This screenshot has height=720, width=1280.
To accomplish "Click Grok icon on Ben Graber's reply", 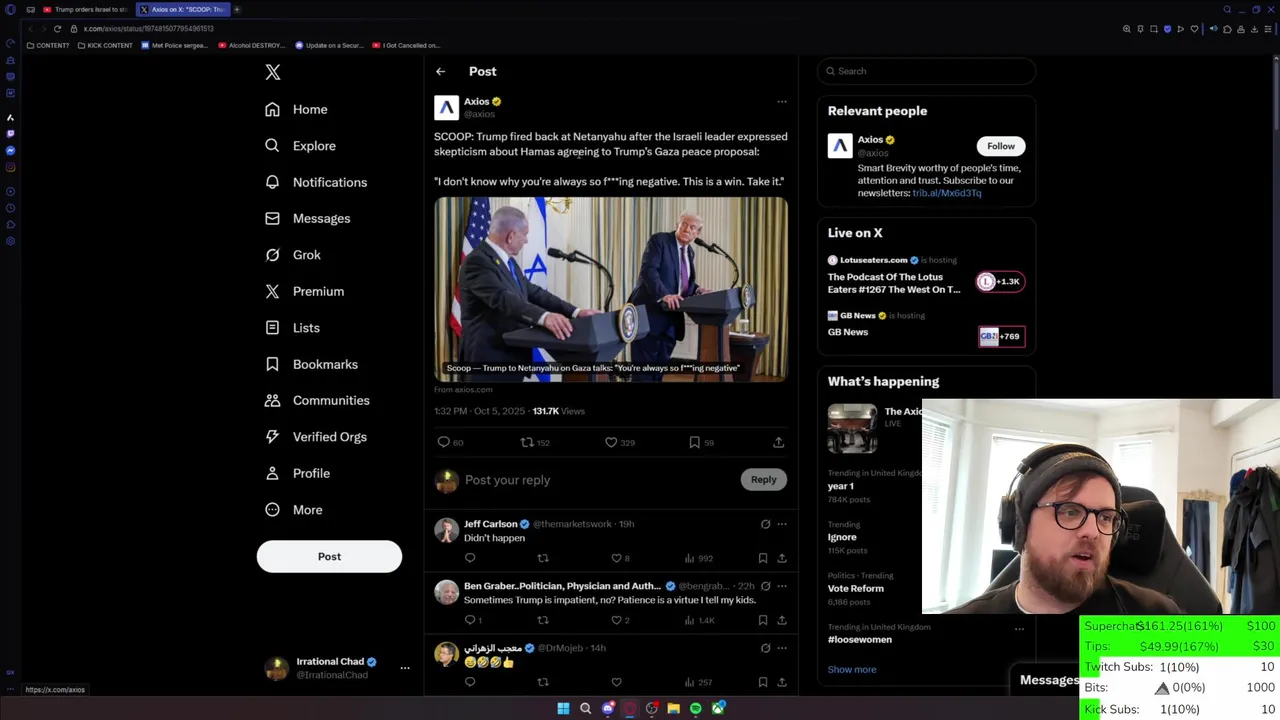I will 765,586.
